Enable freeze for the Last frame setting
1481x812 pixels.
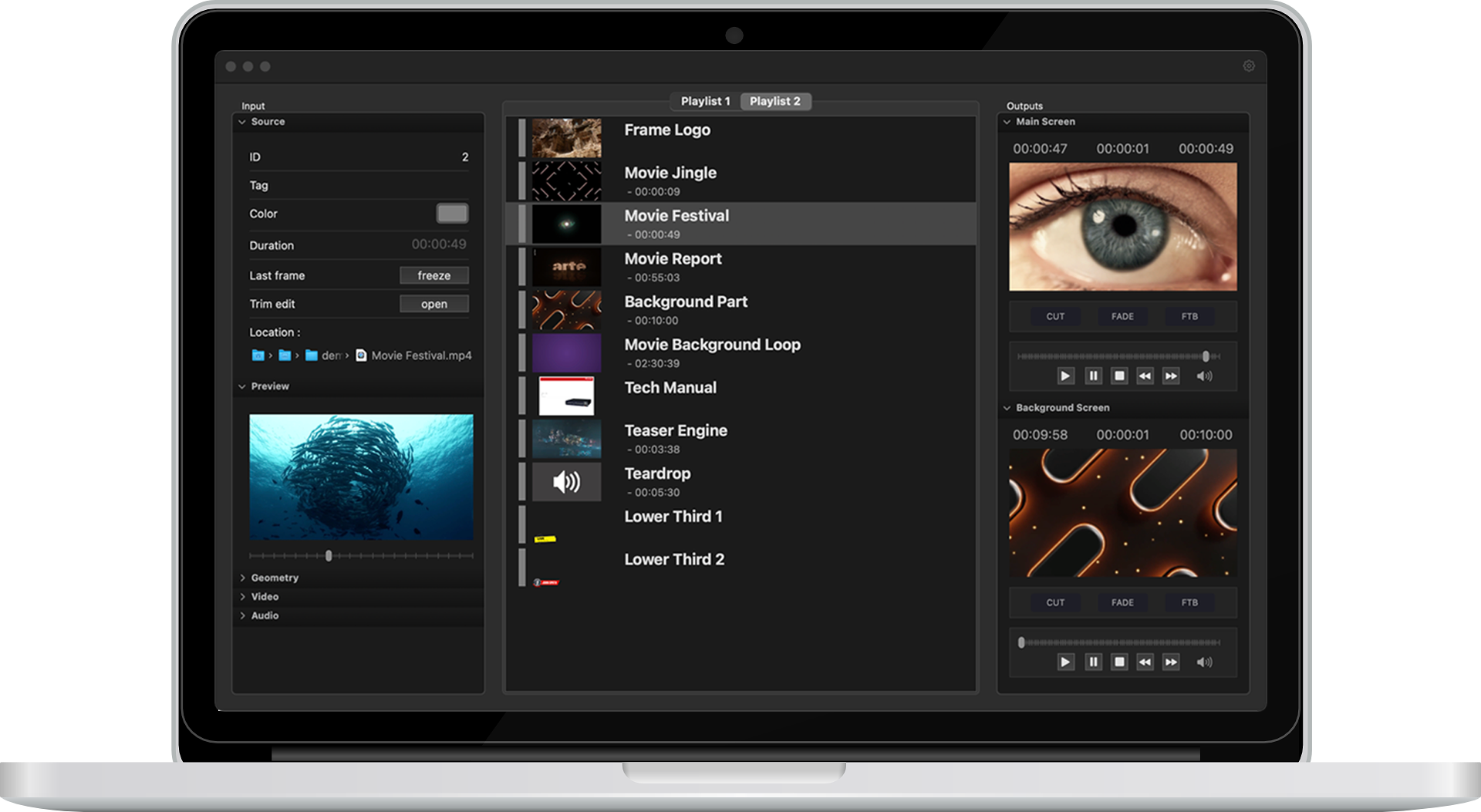coord(434,275)
